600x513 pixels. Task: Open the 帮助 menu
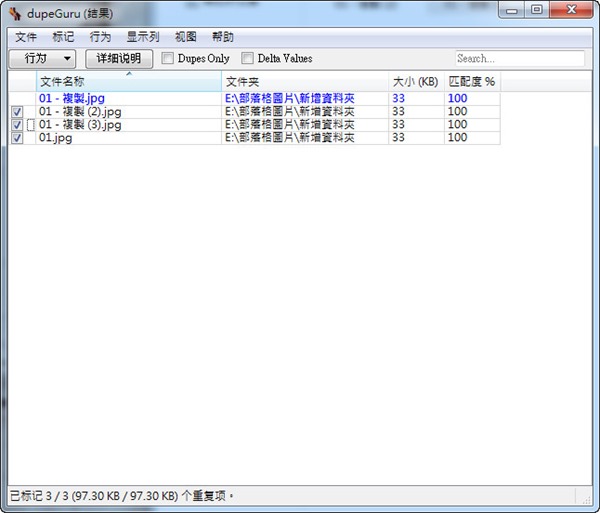click(223, 37)
